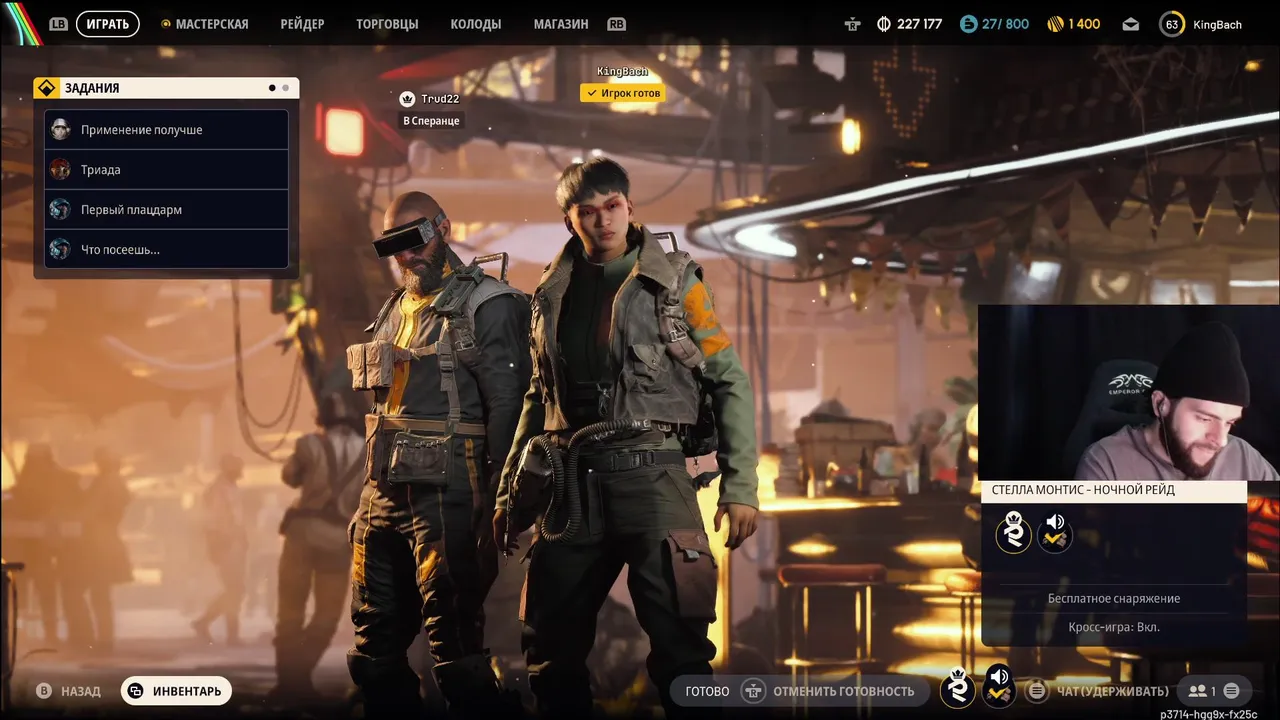
Task: Select the second quest page dot
Action: tap(285, 88)
